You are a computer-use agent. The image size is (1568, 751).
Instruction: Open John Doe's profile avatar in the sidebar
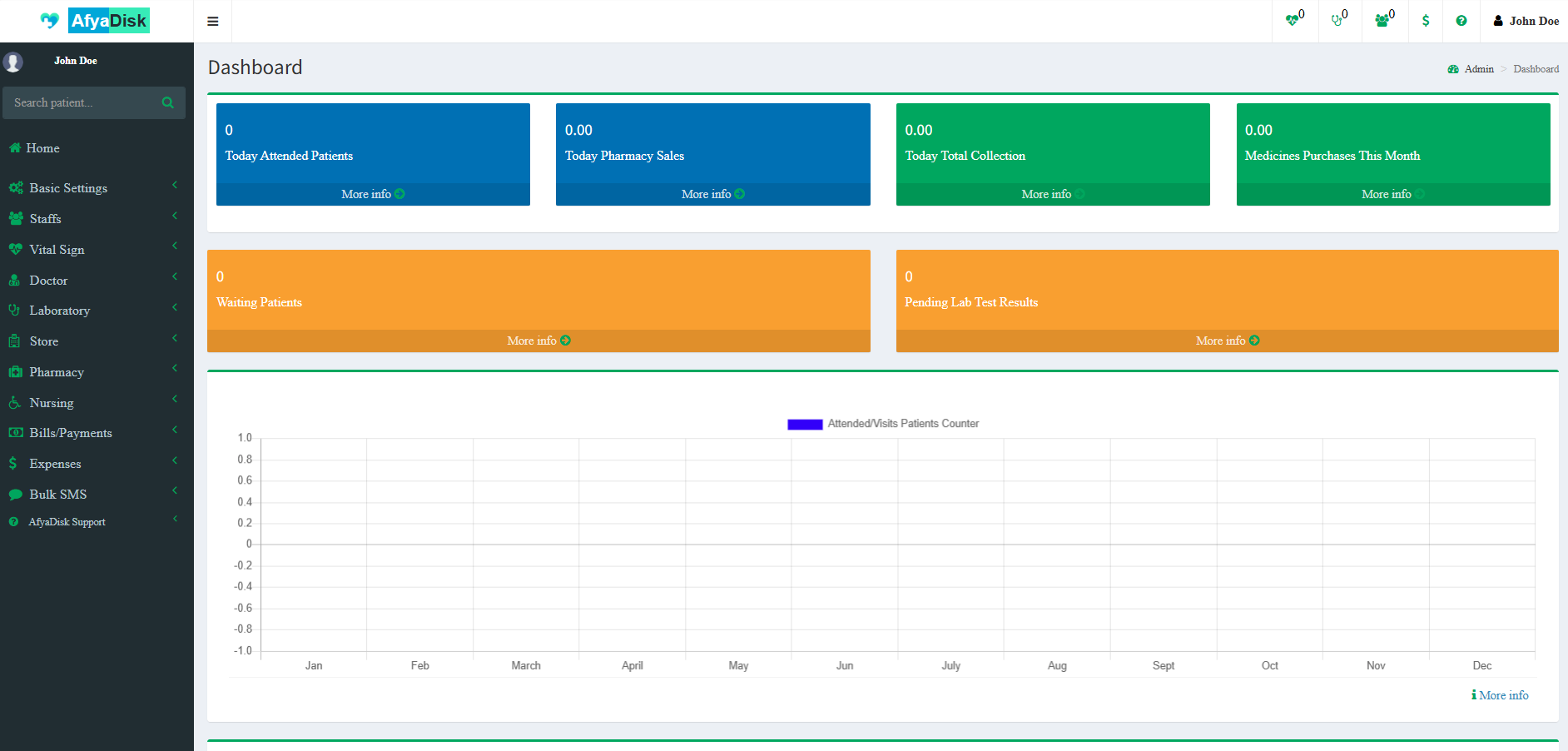coord(13,62)
